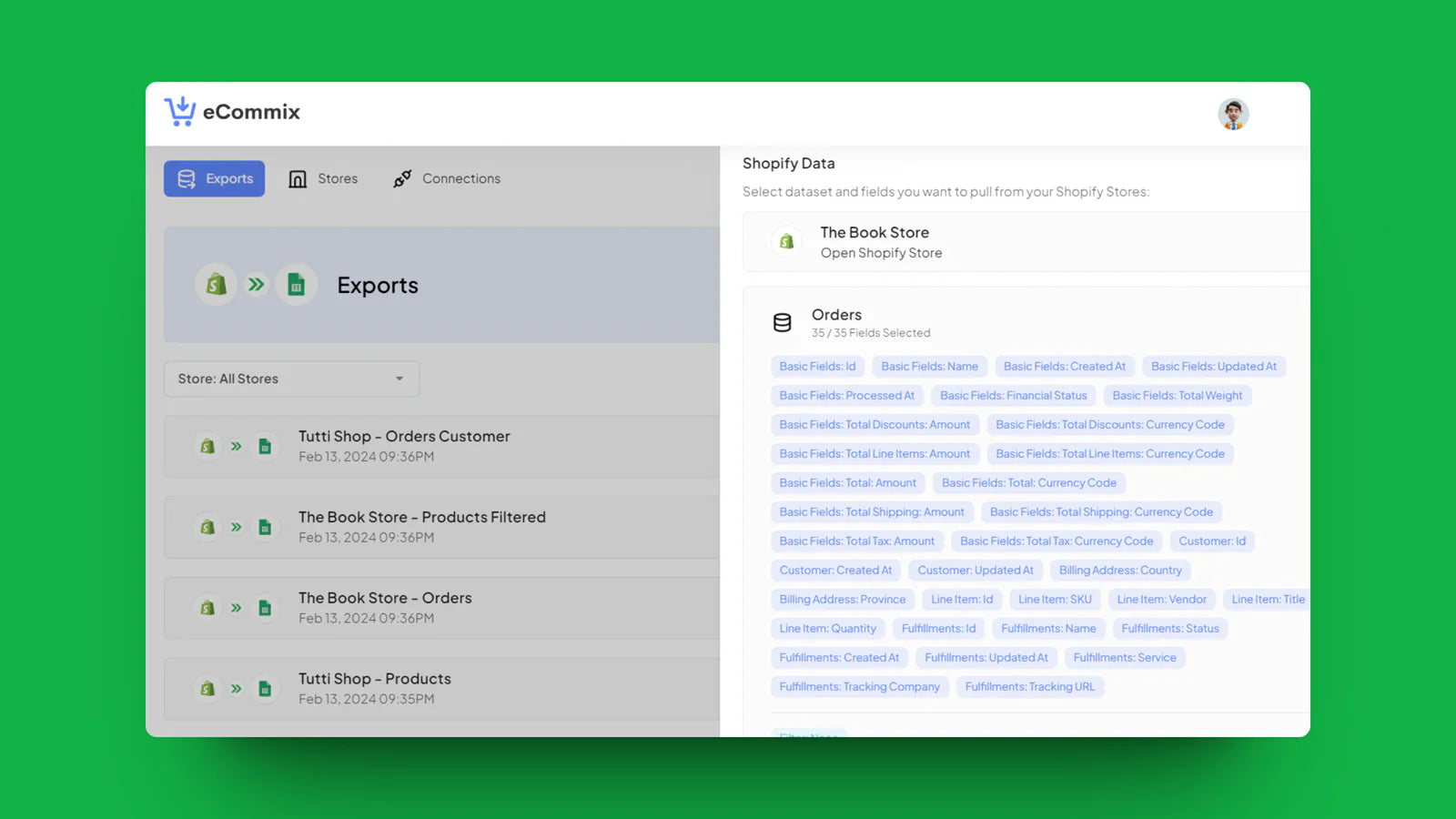
Task: Switch to the Exports tab
Action: coord(215,179)
